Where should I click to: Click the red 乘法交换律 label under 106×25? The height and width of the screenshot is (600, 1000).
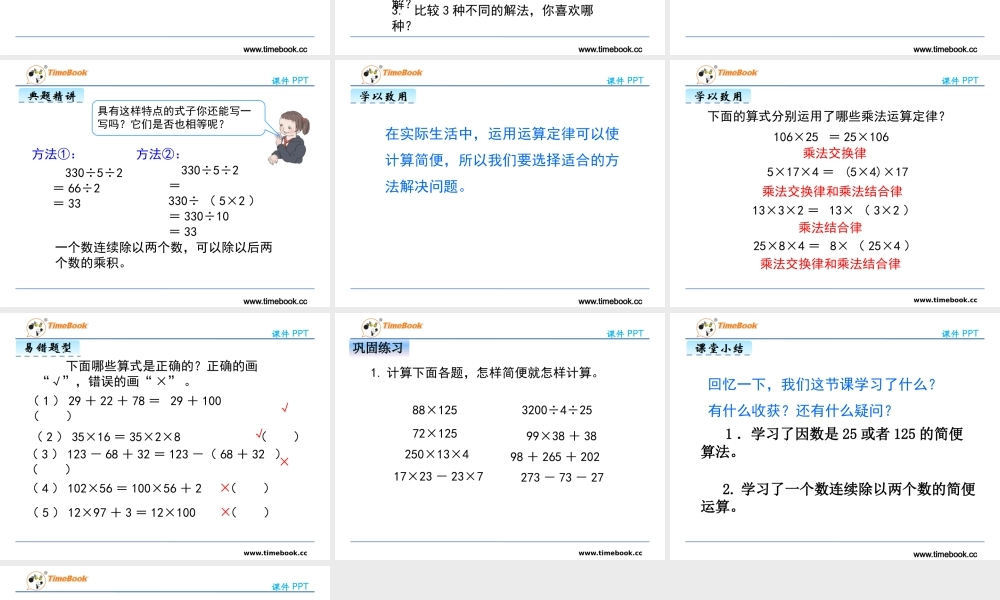pos(834,153)
